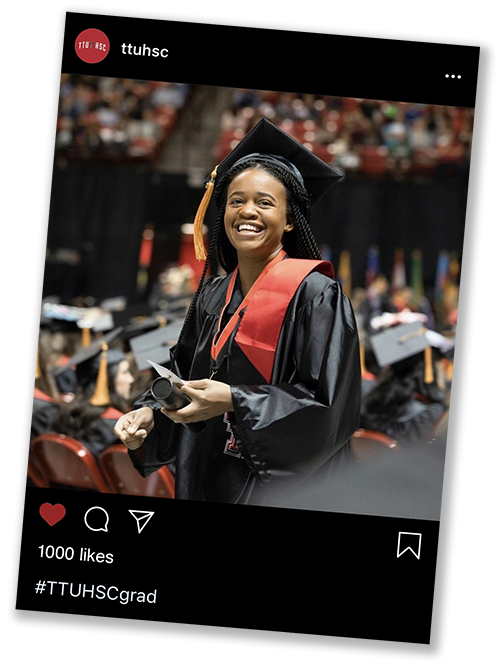Open the ttuhsc username profile link
This screenshot has width=500, height=670.
point(144,50)
